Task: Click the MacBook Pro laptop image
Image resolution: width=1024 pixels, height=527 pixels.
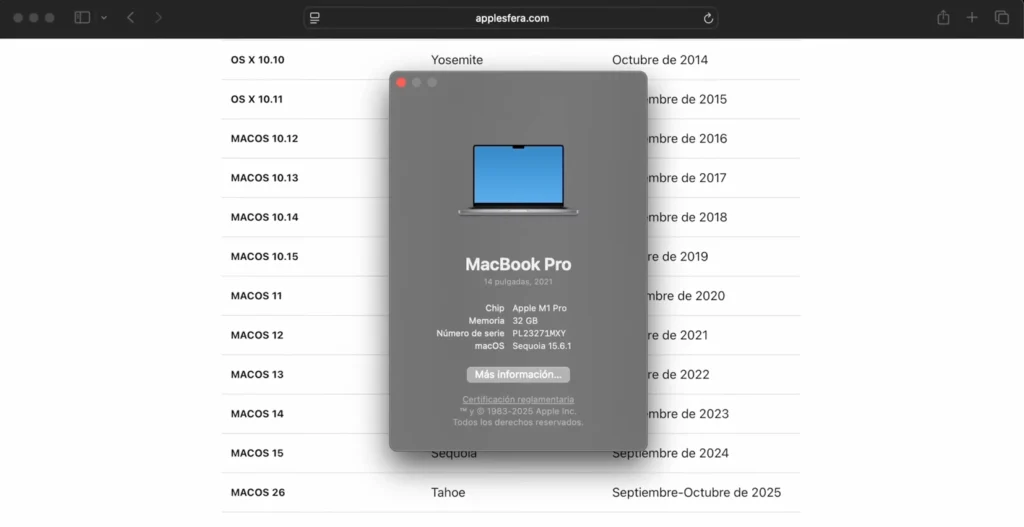Action: tap(518, 180)
